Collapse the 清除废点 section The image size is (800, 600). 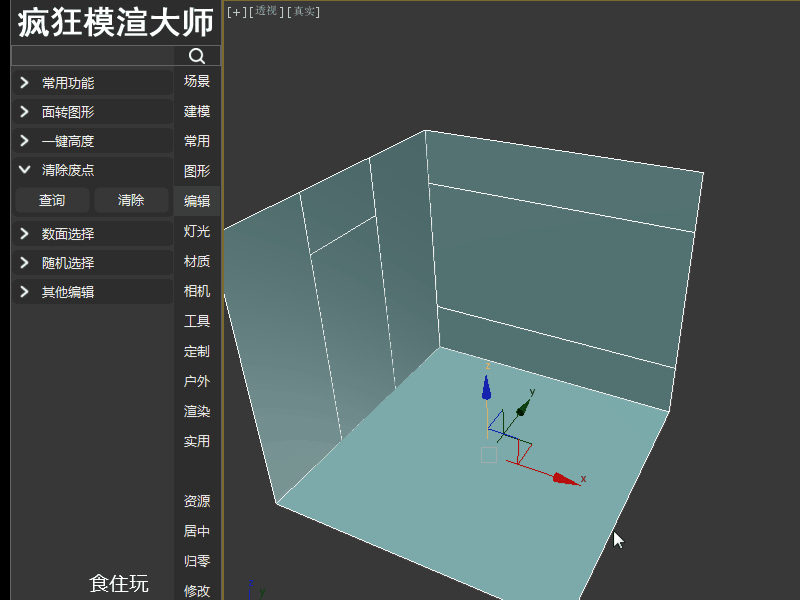click(x=92, y=170)
